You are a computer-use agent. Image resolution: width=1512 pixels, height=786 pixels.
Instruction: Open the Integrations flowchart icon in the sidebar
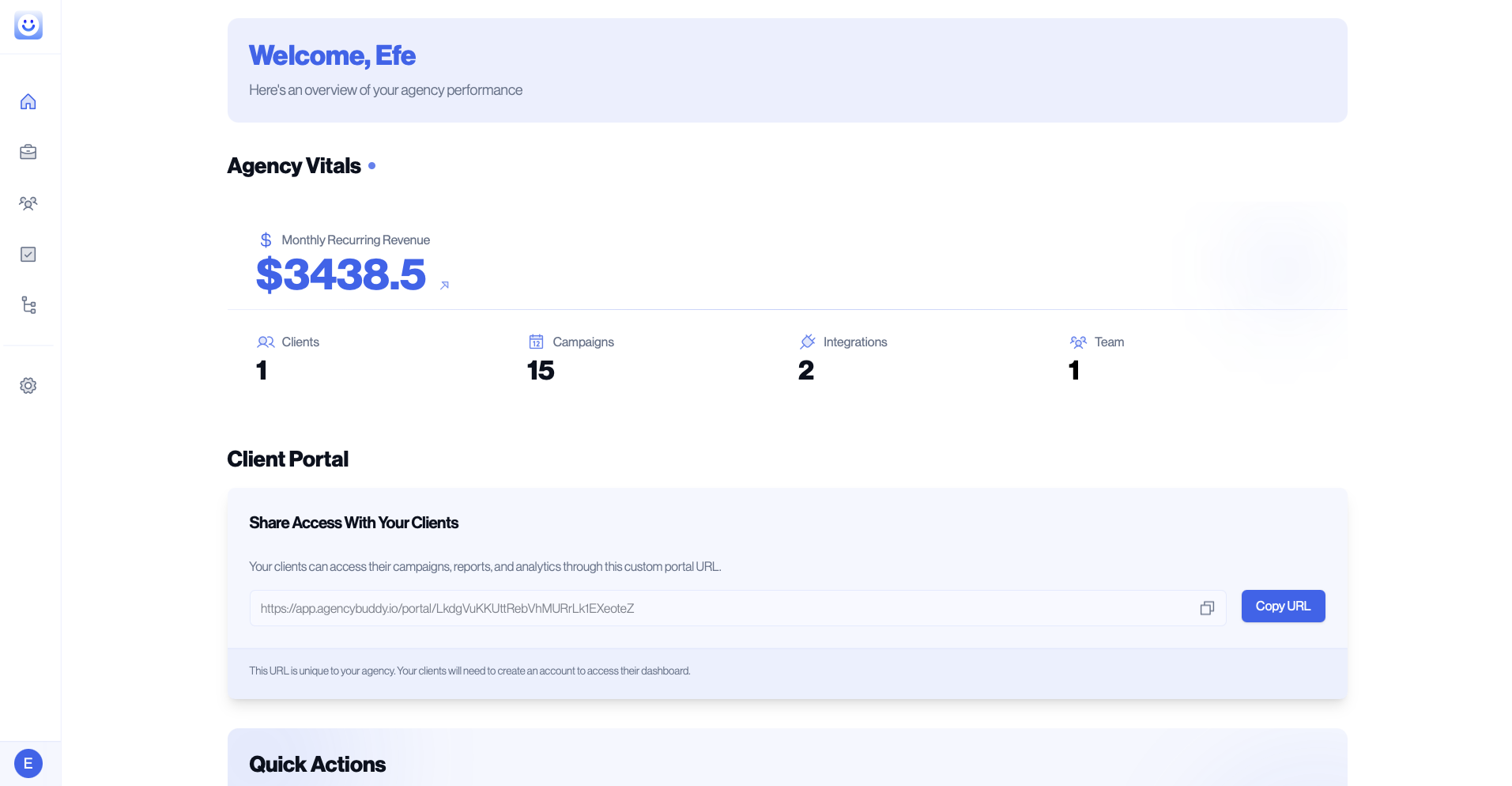[x=28, y=305]
